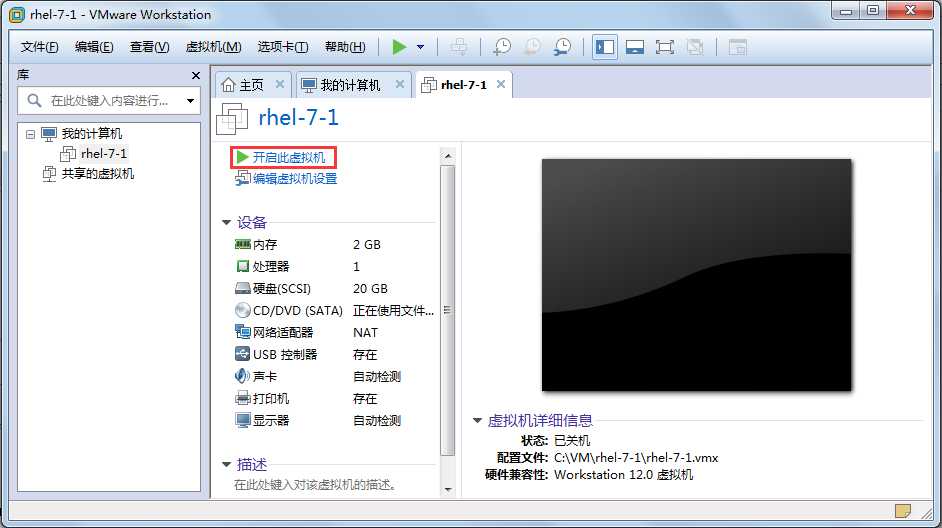Click the scroll up arrow of device pane
The width and height of the screenshot is (942, 528).
(448, 156)
